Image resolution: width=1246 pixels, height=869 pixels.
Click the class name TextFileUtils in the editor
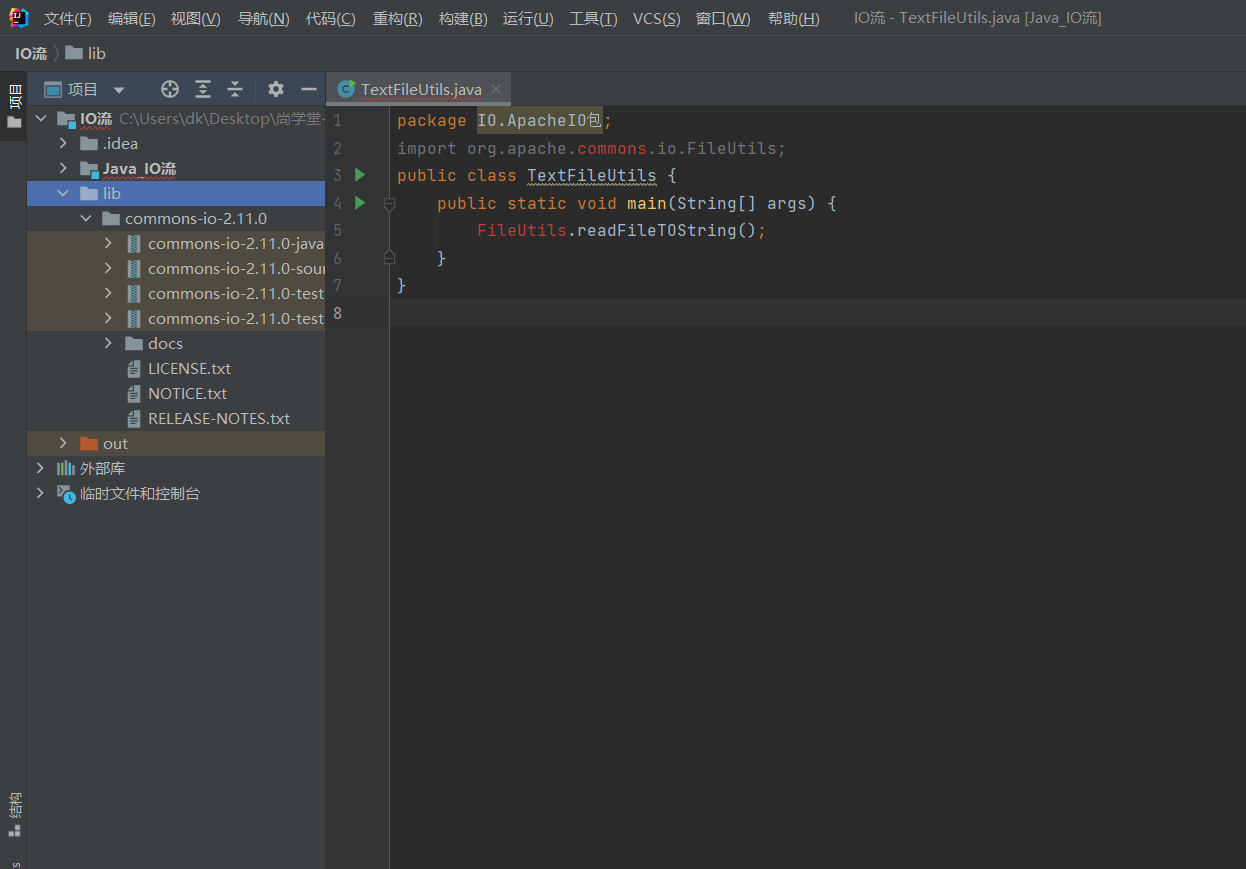(592, 176)
